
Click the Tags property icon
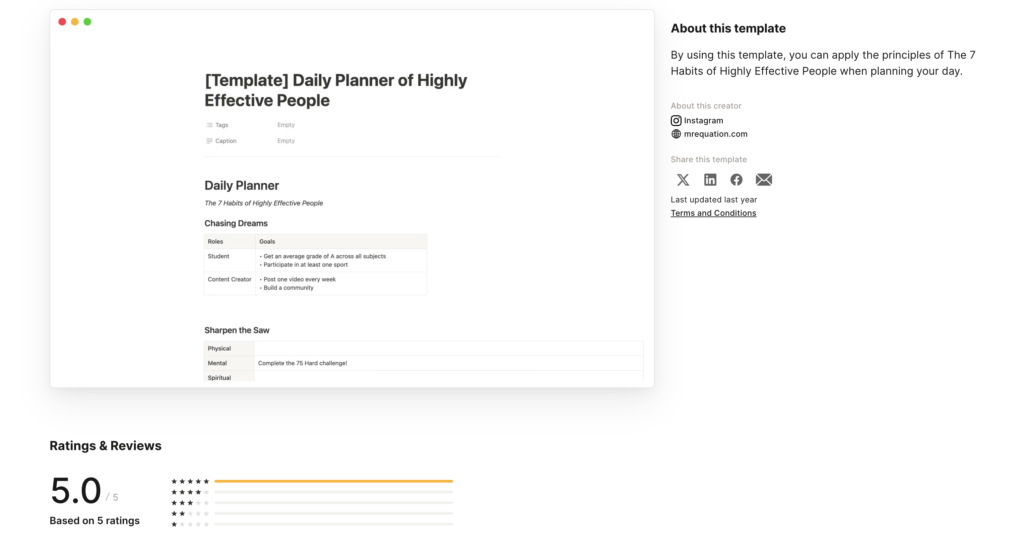pos(209,125)
